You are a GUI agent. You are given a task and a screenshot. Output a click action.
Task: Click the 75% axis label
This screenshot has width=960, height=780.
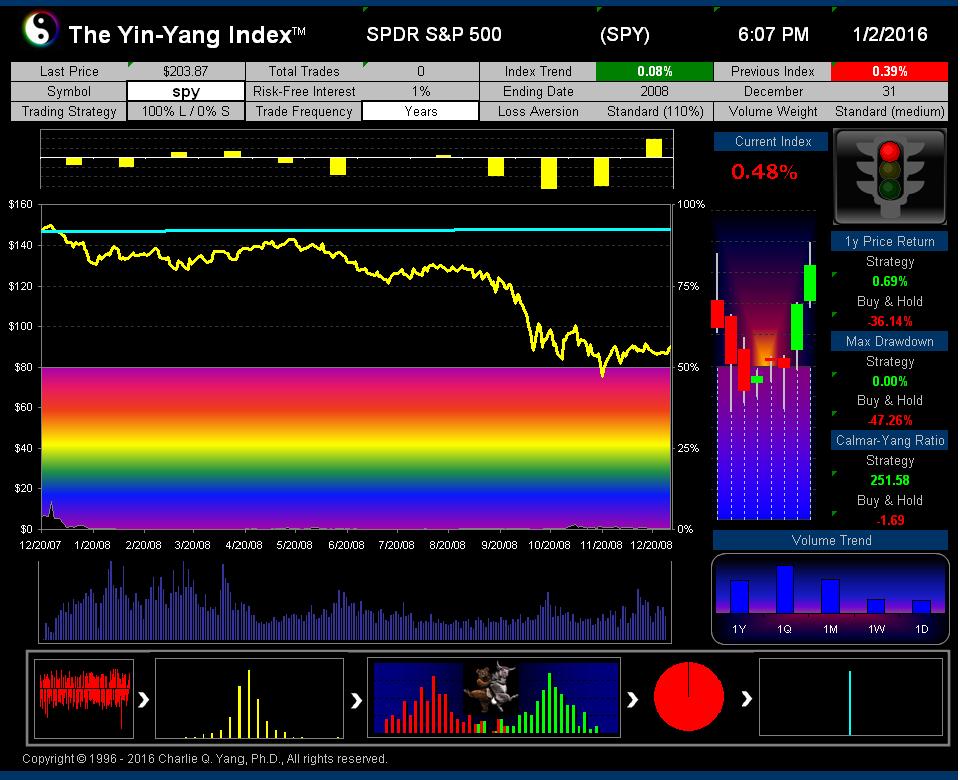(x=688, y=286)
